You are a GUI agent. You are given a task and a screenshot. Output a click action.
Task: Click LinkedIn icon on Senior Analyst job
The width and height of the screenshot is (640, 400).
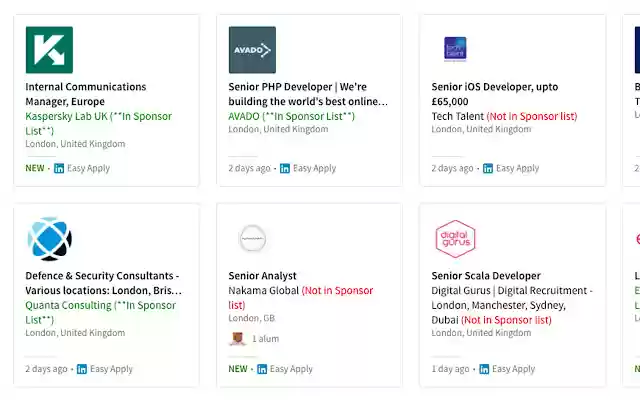pos(262,369)
